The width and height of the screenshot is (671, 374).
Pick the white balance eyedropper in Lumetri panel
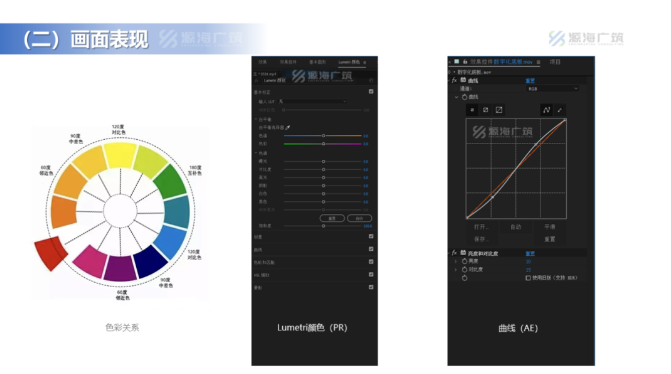point(288,128)
